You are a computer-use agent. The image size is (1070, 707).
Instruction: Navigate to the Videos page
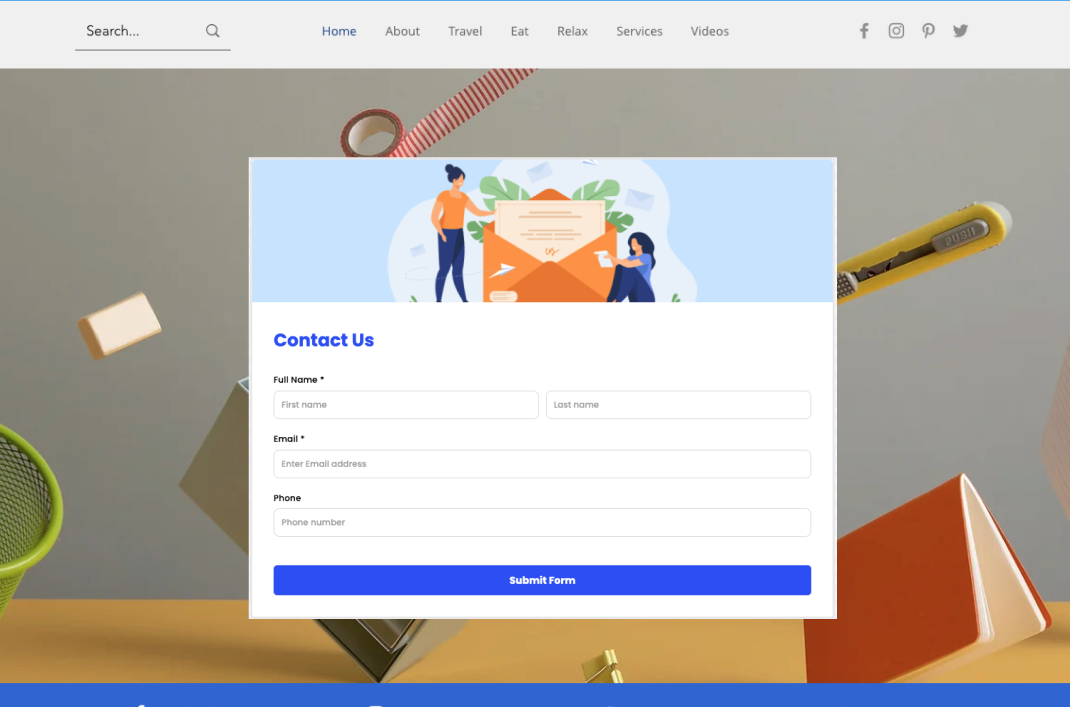[x=709, y=31]
